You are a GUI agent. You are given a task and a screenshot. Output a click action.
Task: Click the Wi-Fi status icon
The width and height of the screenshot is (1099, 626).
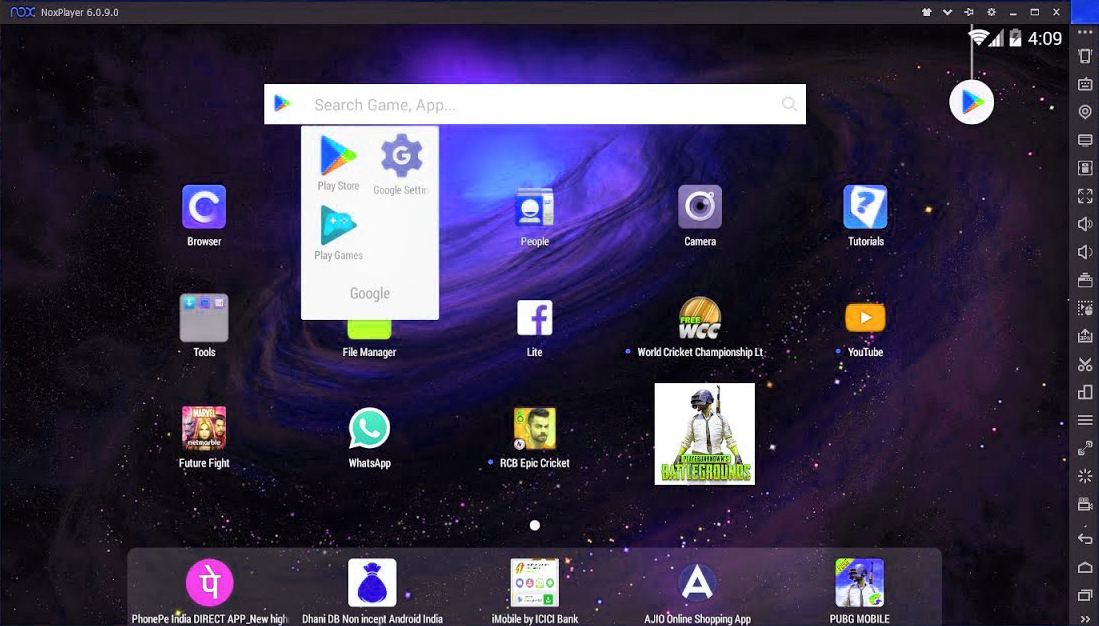(x=978, y=37)
